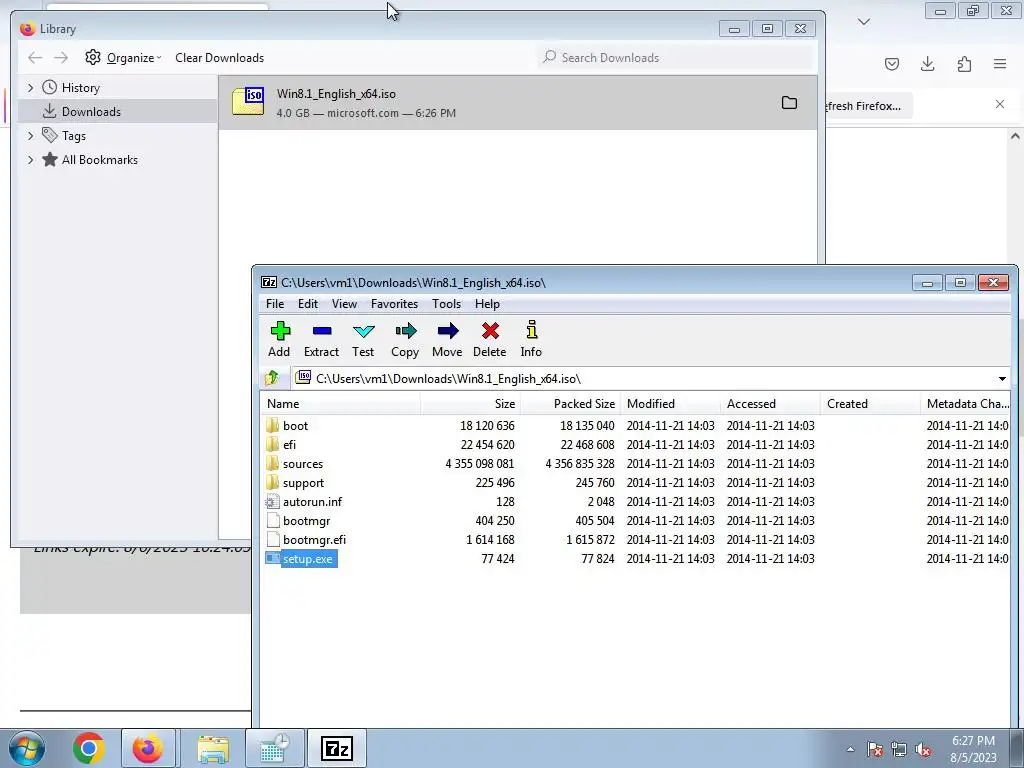Go up one folder level in 7-Zip
The width and height of the screenshot is (1024, 768).
[272, 378]
